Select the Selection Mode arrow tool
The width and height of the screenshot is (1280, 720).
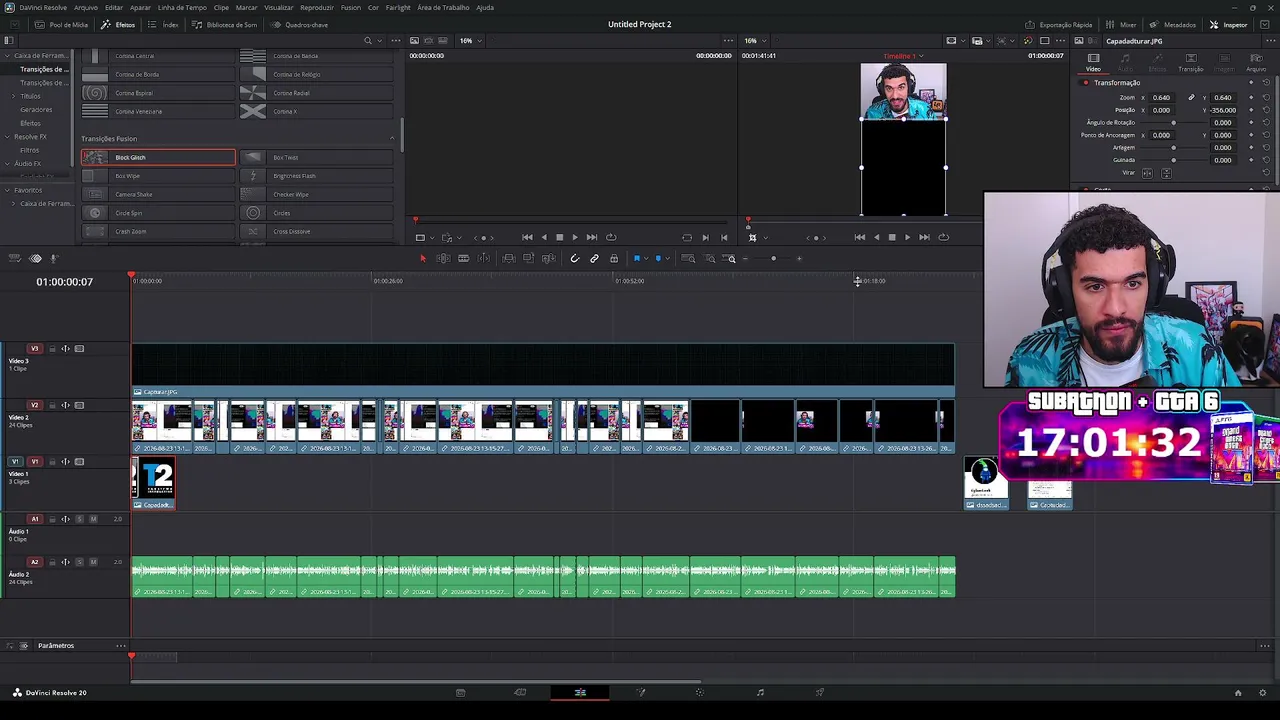point(422,259)
